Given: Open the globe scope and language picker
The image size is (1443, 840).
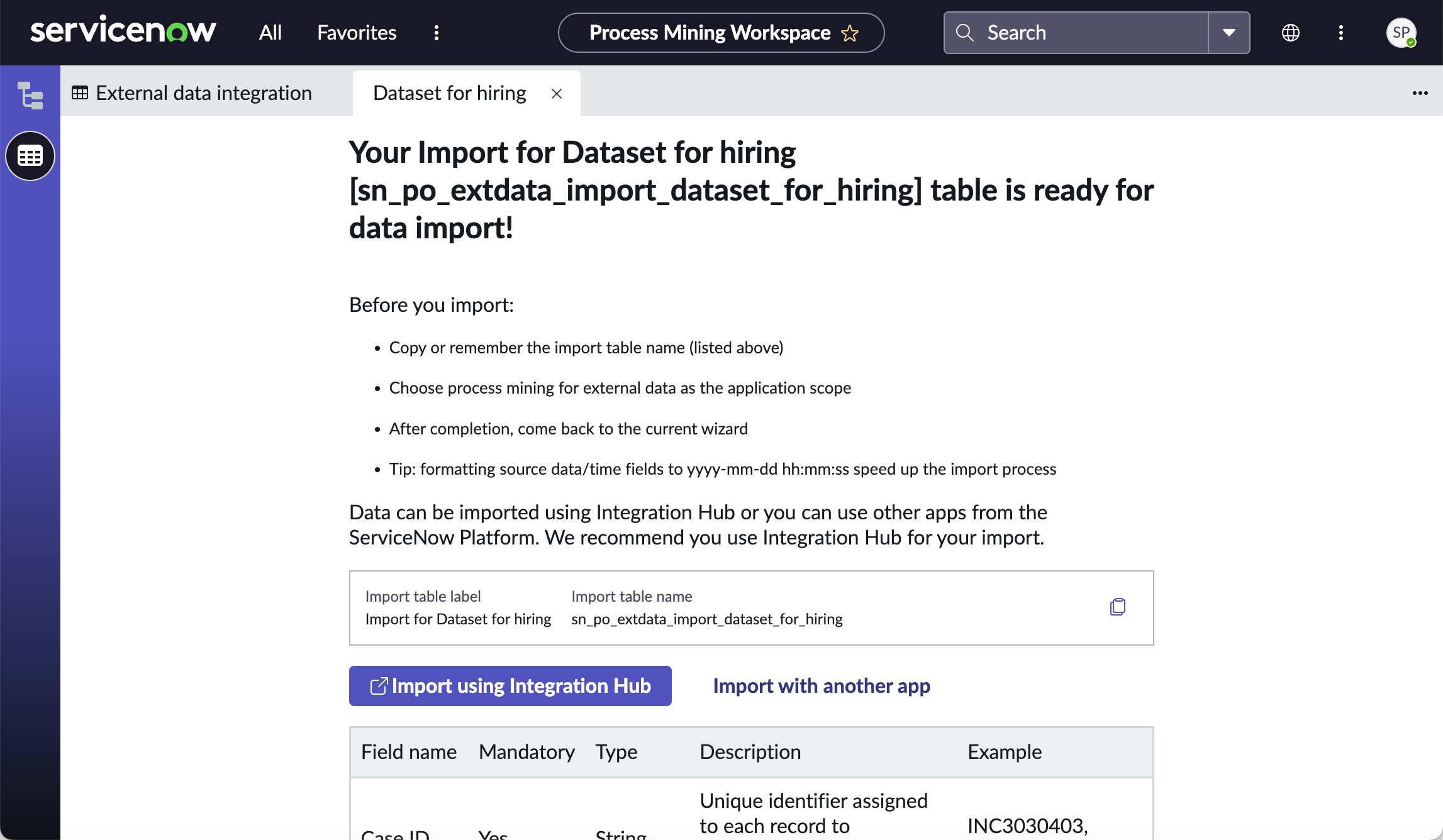Looking at the screenshot, I should pyautogui.click(x=1291, y=33).
